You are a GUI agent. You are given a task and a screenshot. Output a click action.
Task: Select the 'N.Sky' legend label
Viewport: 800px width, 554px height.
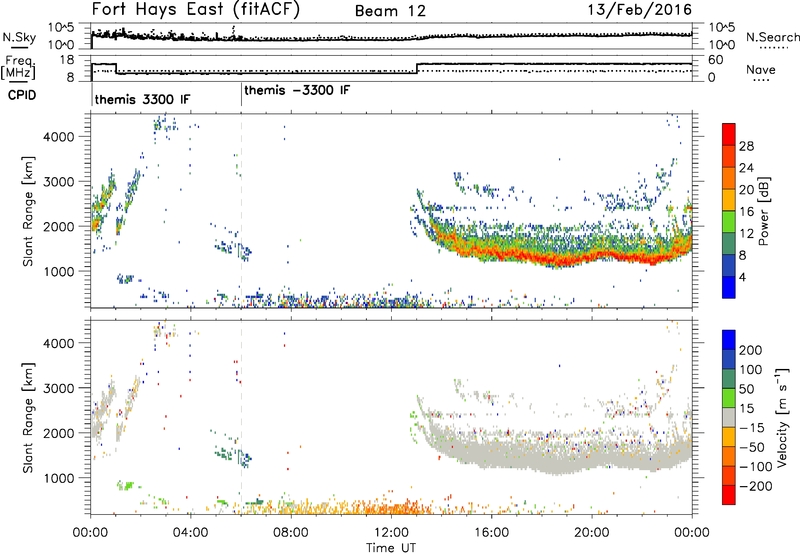pos(19,37)
